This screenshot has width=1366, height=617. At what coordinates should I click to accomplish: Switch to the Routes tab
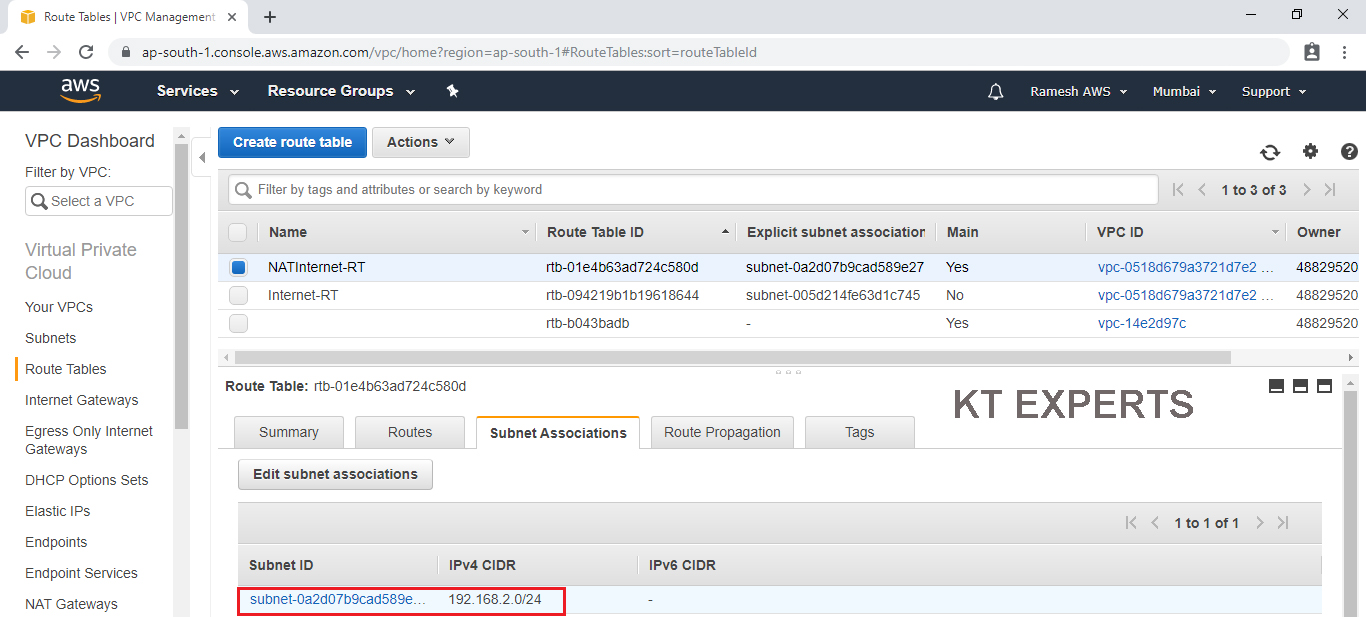click(410, 433)
